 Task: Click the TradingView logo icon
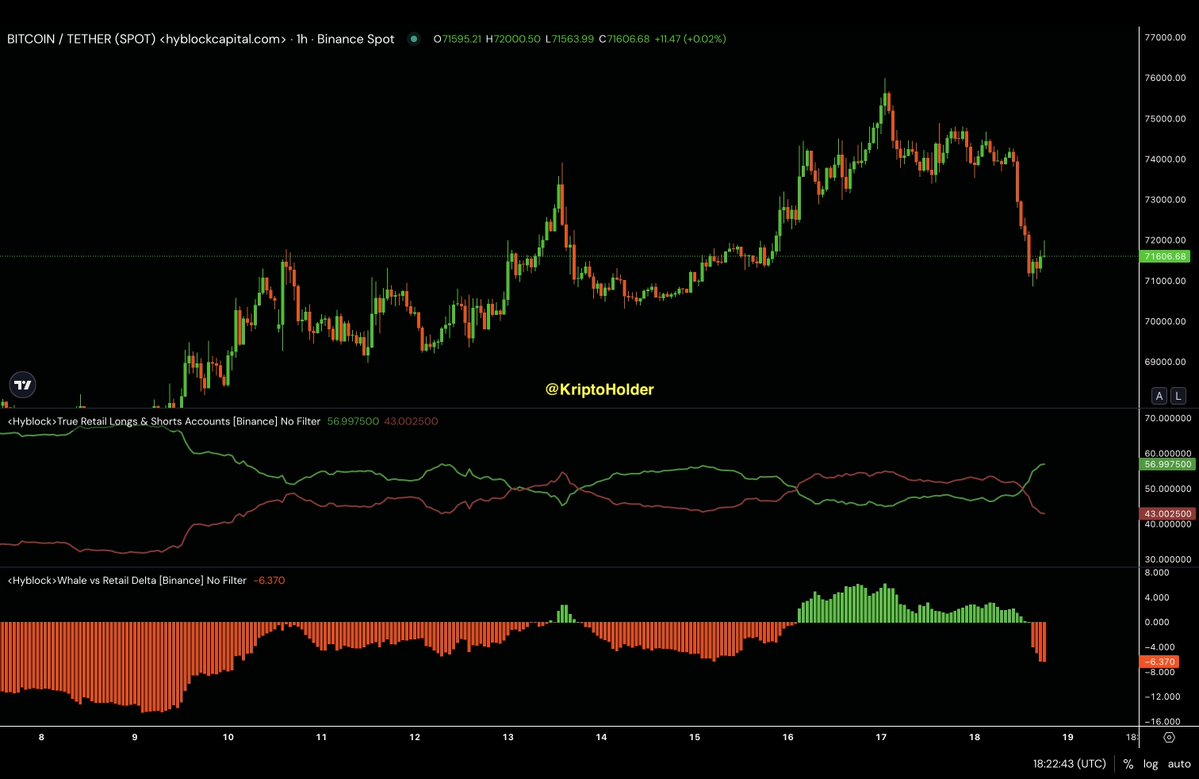[x=23, y=385]
